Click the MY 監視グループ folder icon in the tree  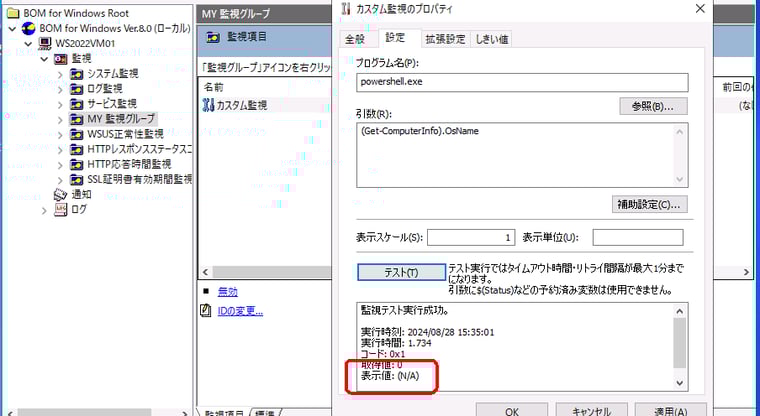point(76,119)
